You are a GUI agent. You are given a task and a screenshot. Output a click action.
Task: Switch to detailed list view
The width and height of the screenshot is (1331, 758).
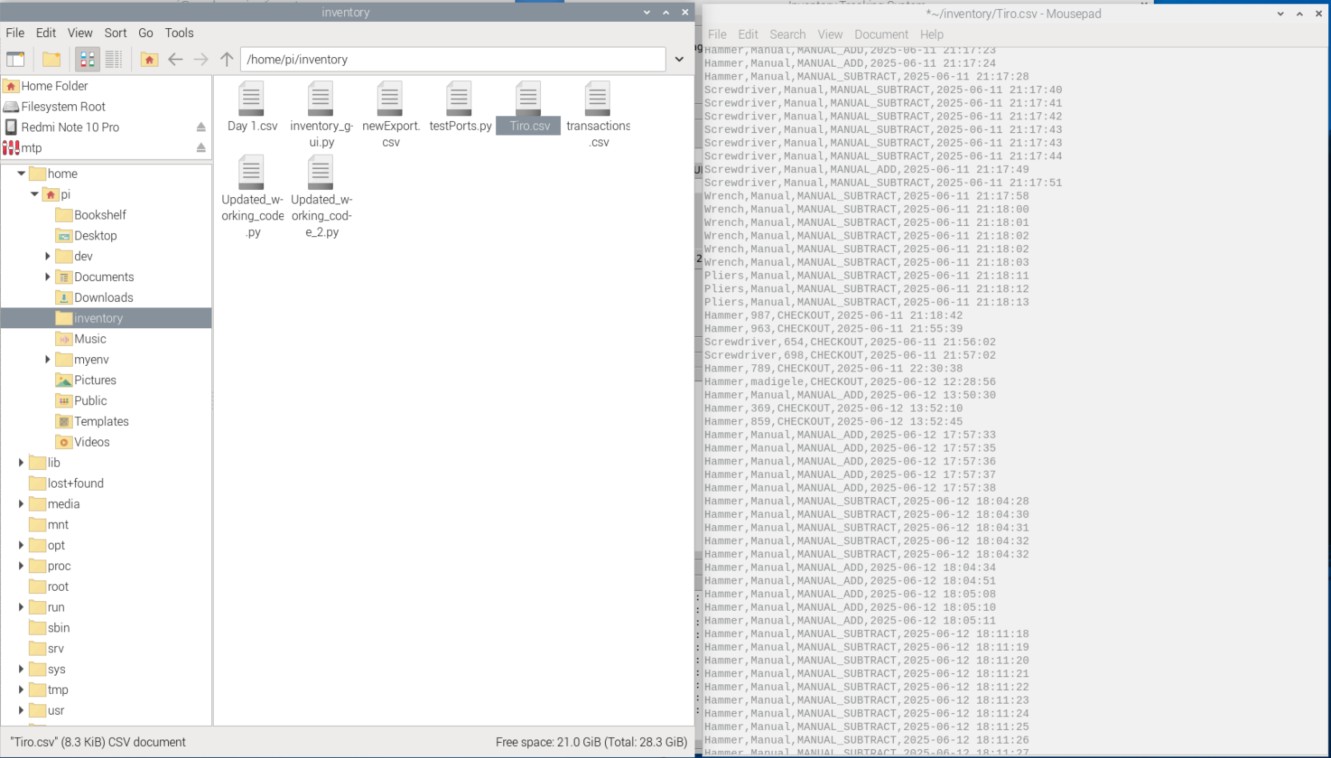pyautogui.click(x=113, y=59)
